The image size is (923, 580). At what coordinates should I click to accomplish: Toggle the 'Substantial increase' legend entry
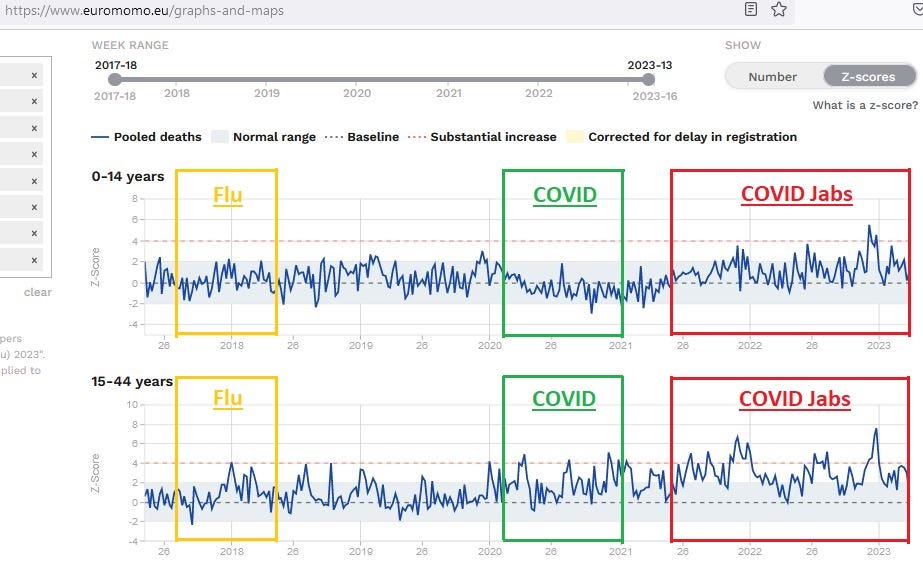(x=482, y=137)
